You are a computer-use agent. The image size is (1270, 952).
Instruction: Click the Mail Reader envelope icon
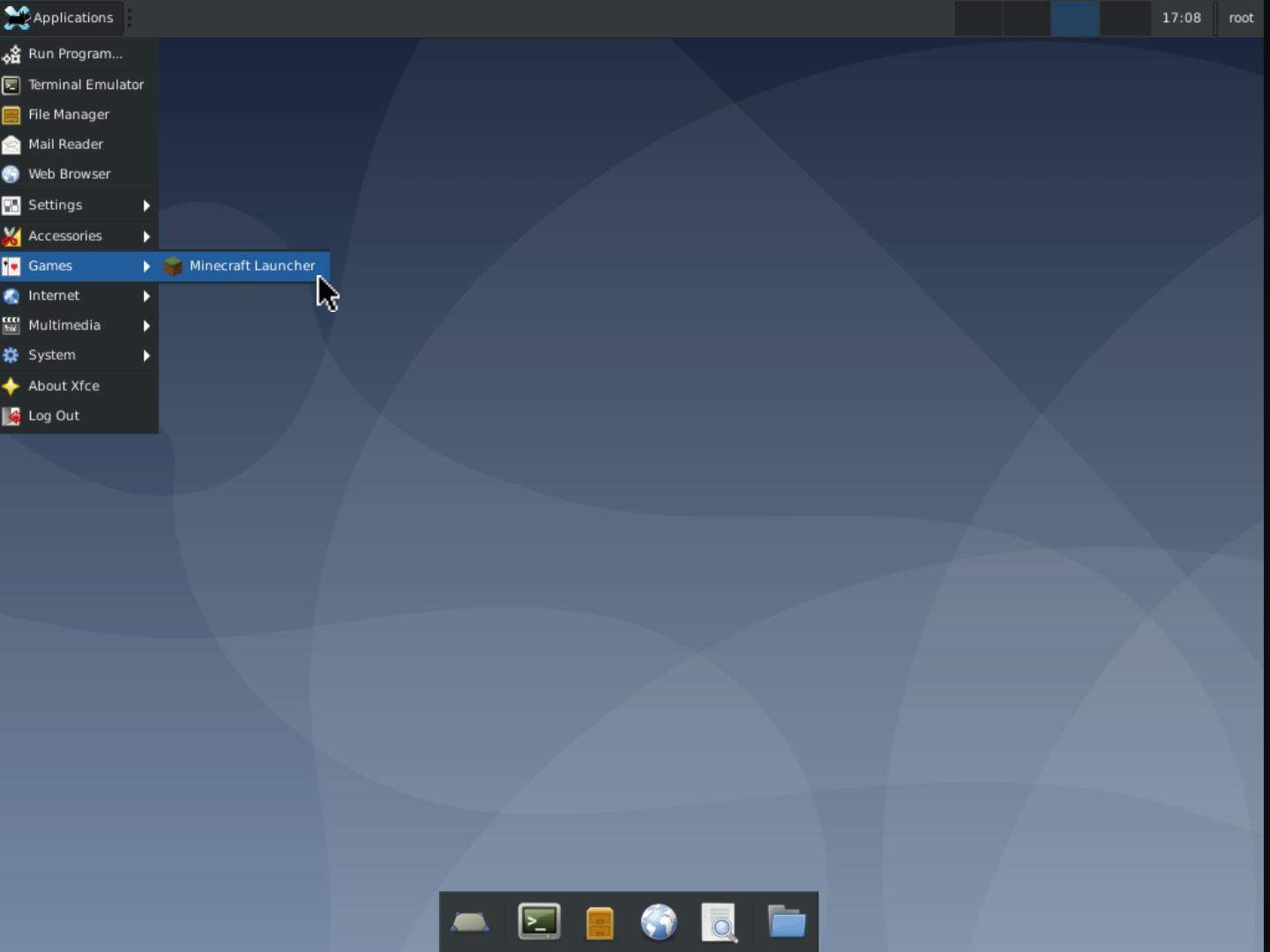pyautogui.click(x=11, y=145)
